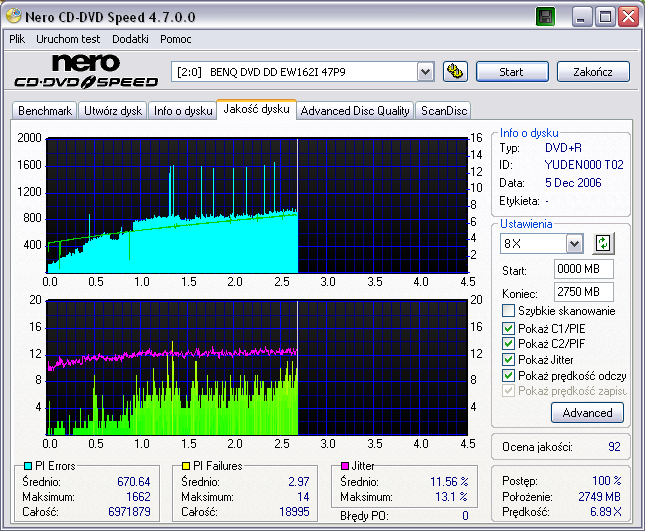The width and height of the screenshot is (645, 531).
Task: Open the Advanced Disc Quality tab
Action: (355, 111)
